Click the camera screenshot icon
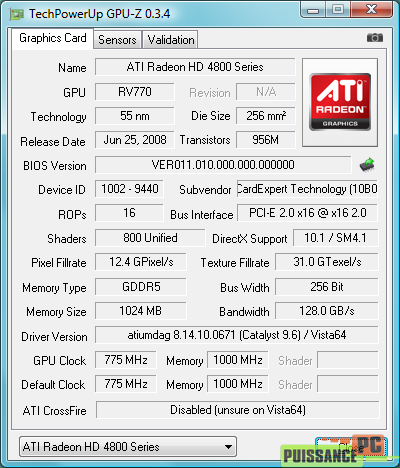Viewport: 400px width, 468px height. click(375, 38)
